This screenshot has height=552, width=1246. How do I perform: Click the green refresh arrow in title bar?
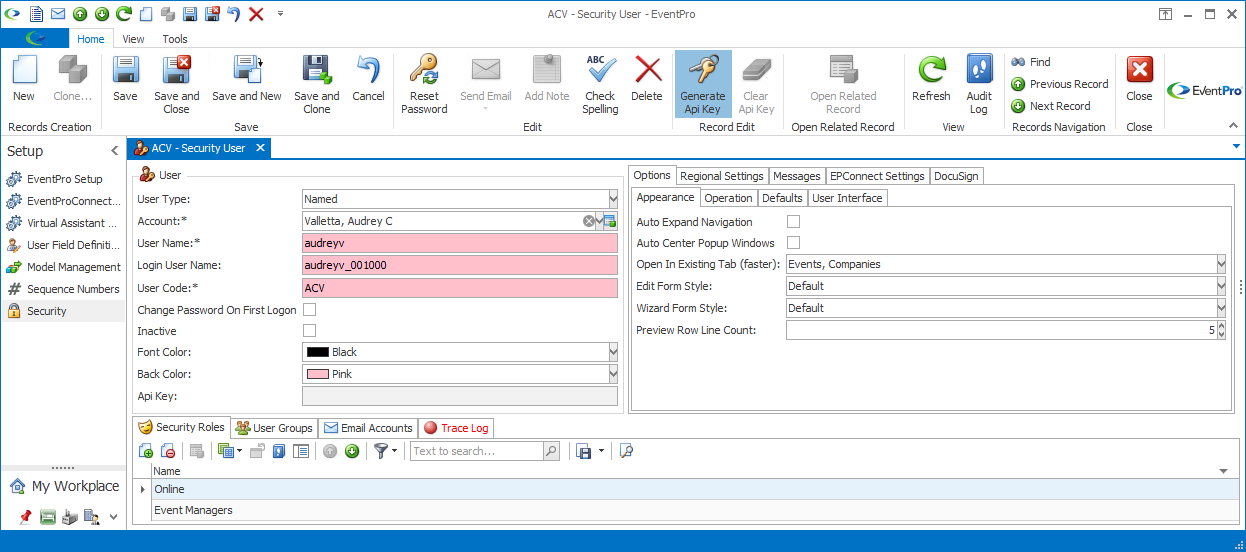click(x=124, y=14)
